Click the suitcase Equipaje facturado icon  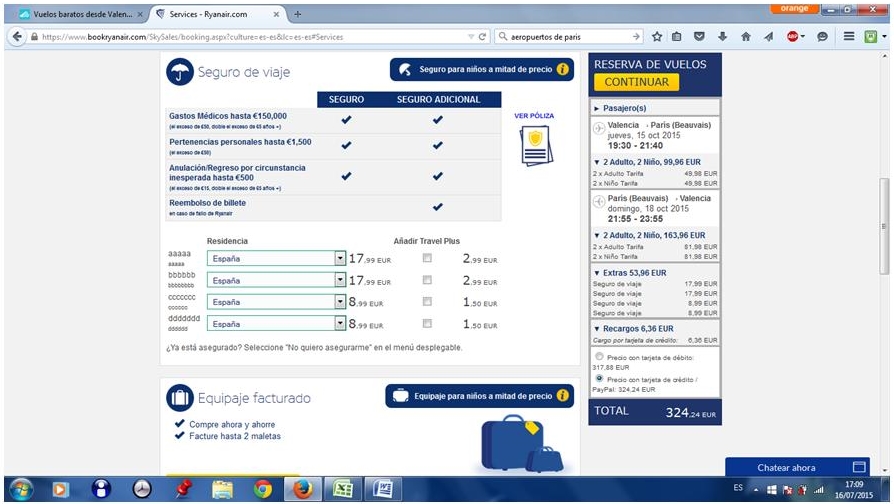point(180,397)
